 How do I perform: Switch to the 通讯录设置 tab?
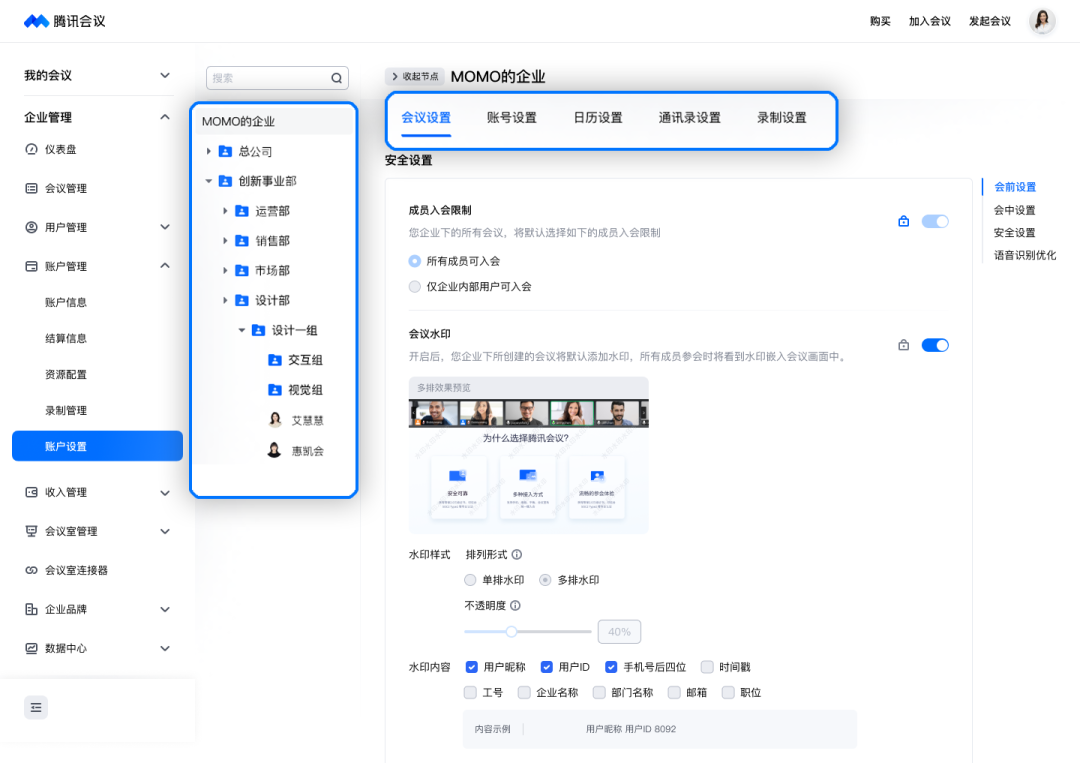(x=689, y=118)
